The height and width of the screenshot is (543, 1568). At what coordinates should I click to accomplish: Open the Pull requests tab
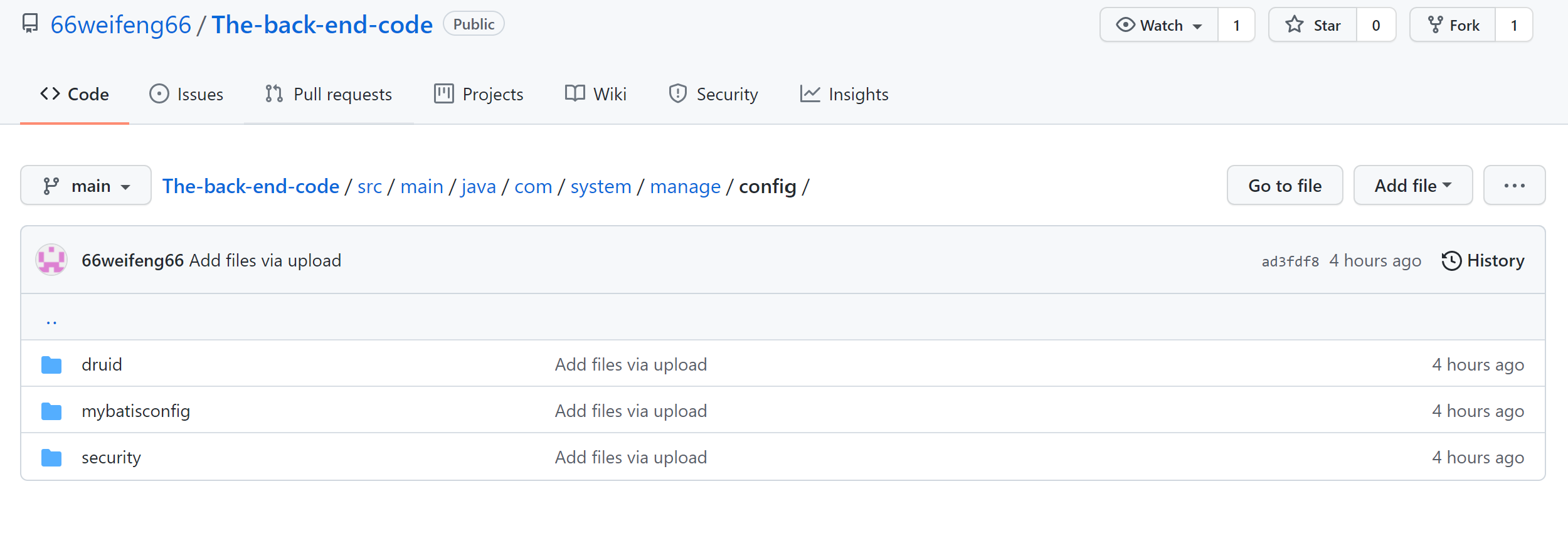click(x=329, y=94)
